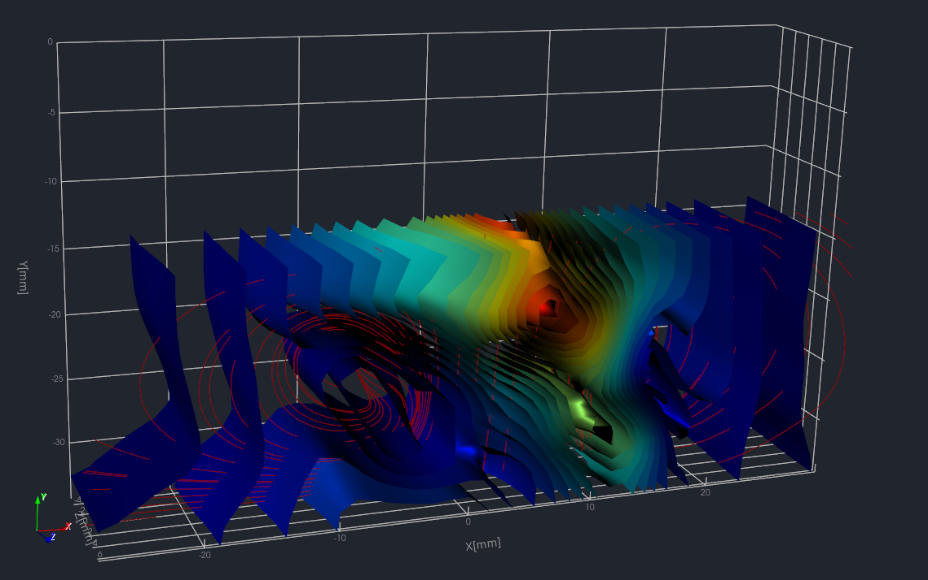Click the -30 tick label on the Y axis
This screenshot has height=580, width=928.
pyautogui.click(x=45, y=442)
